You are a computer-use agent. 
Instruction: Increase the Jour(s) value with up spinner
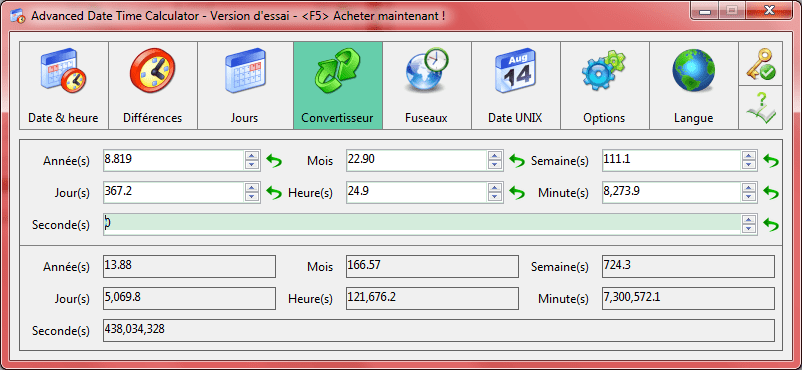(x=251, y=188)
